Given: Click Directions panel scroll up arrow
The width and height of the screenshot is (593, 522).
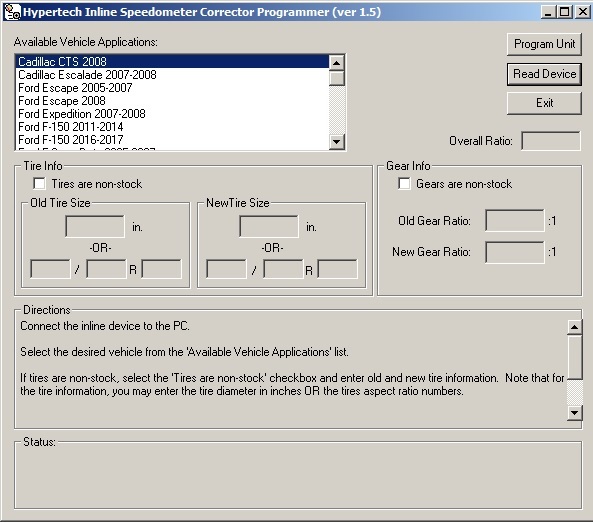Looking at the screenshot, I should (x=574, y=327).
